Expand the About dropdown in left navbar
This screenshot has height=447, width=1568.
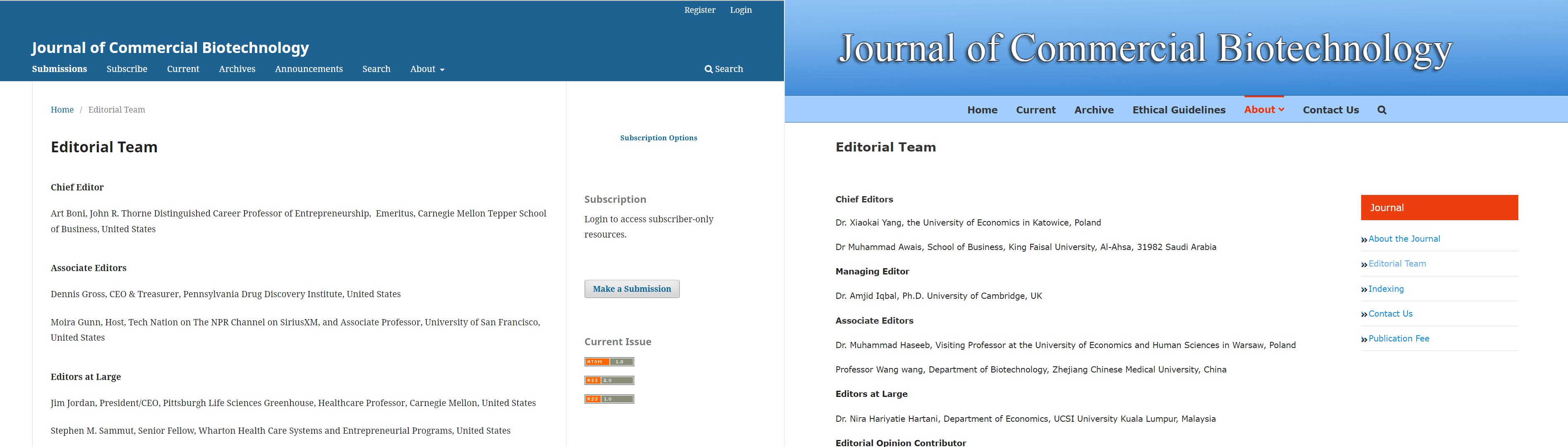427,69
